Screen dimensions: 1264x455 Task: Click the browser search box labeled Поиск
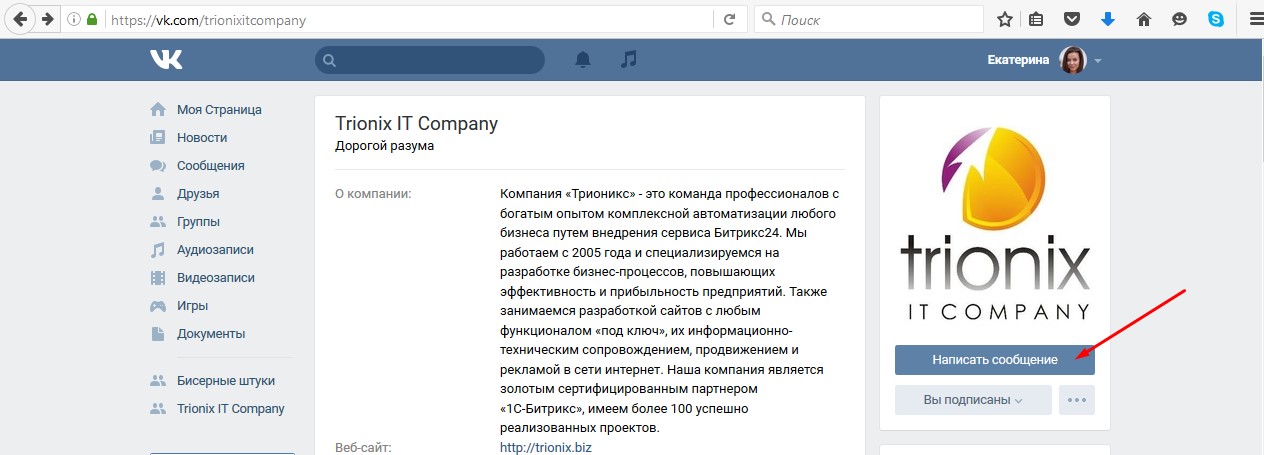[x=869, y=19]
